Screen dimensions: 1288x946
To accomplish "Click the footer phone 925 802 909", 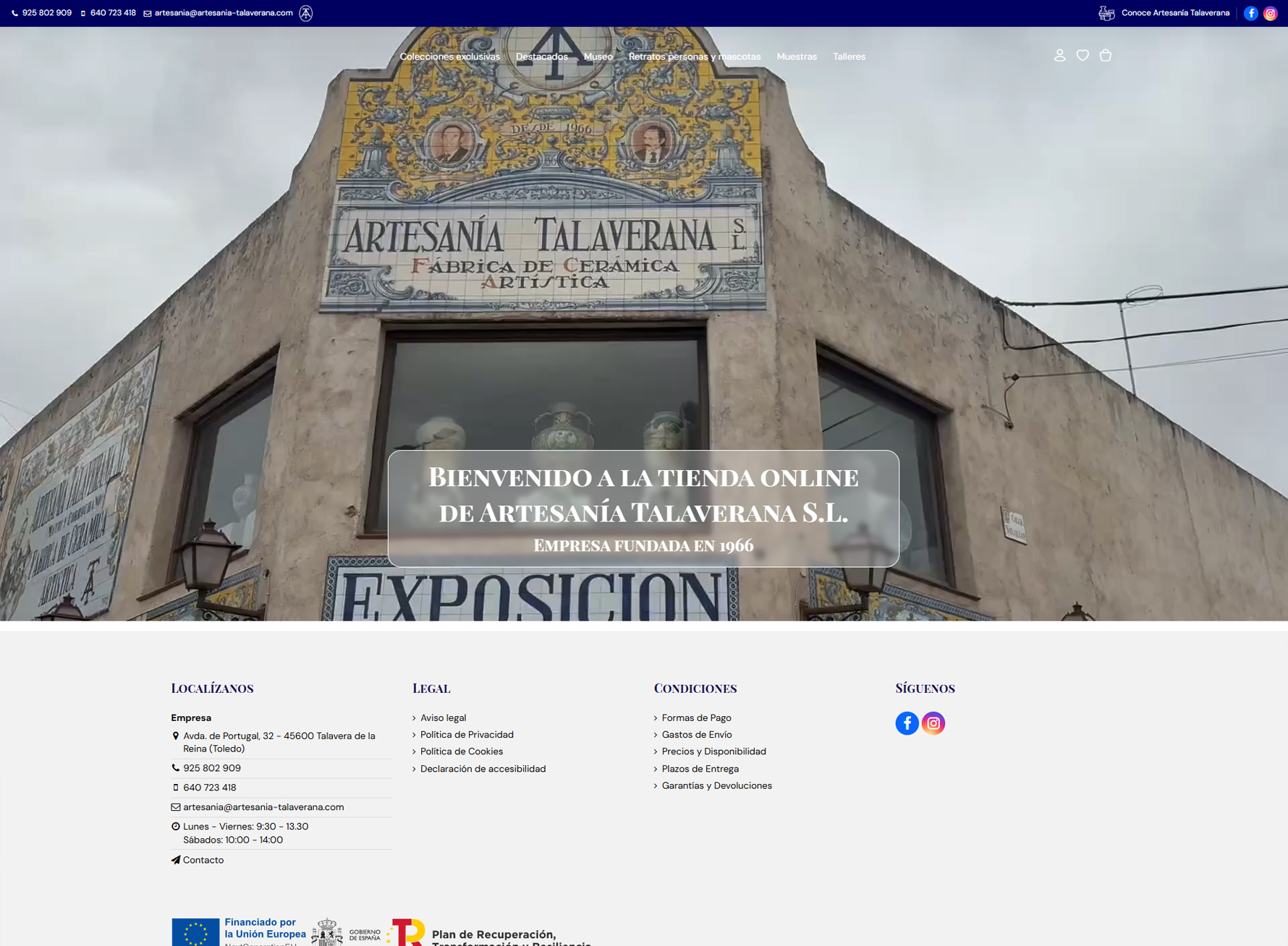I will 212,768.
